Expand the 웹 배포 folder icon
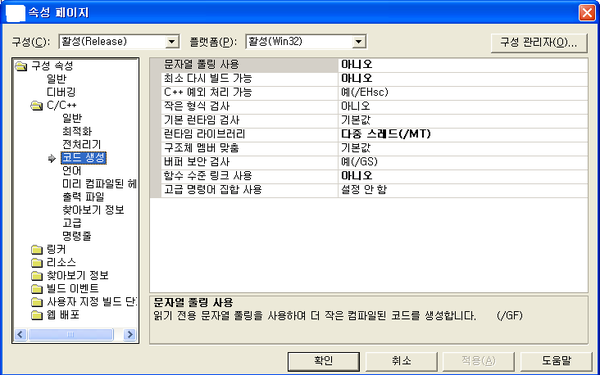The image size is (600, 375). point(36,315)
